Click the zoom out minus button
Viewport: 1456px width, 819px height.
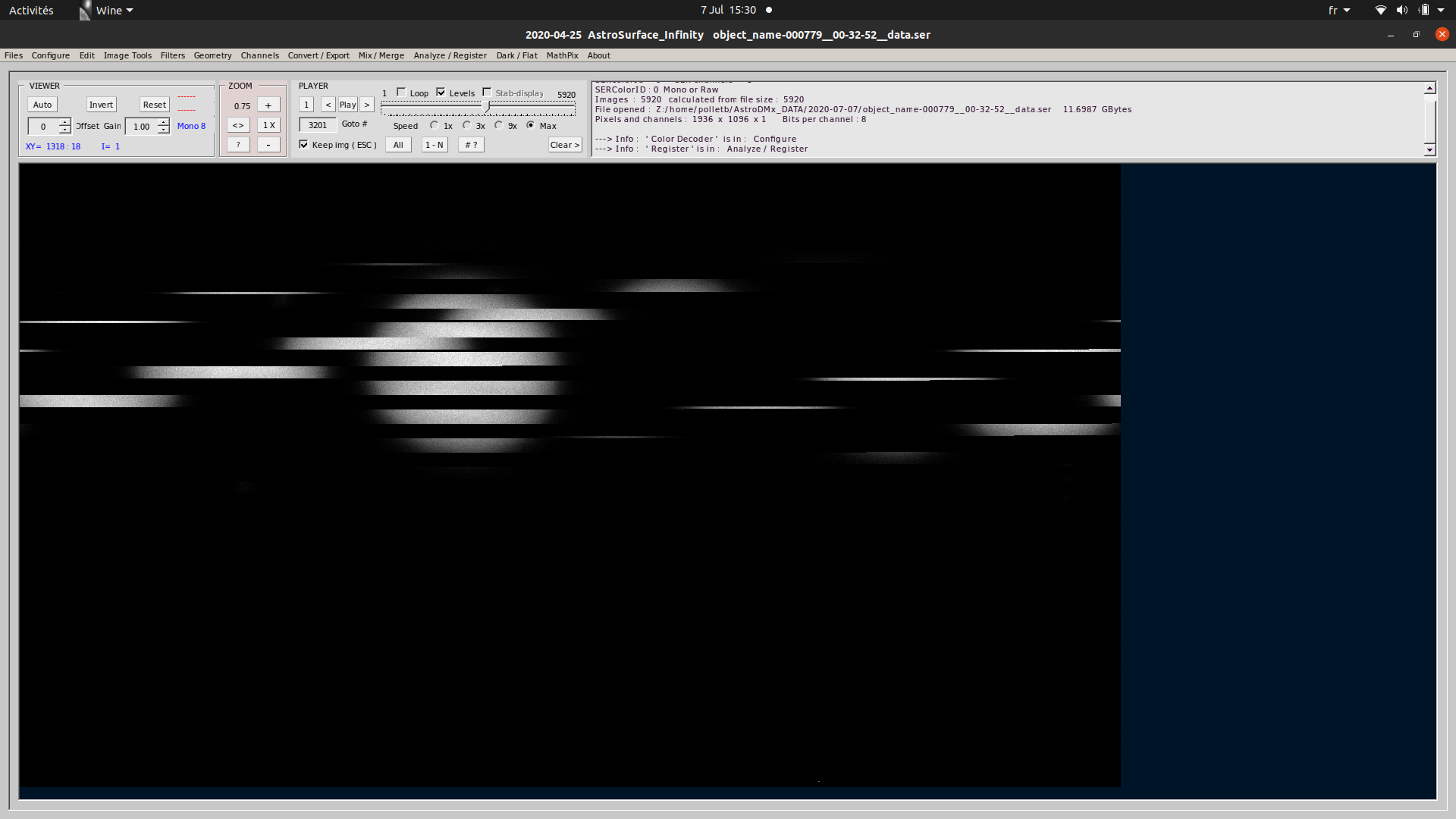tap(268, 145)
